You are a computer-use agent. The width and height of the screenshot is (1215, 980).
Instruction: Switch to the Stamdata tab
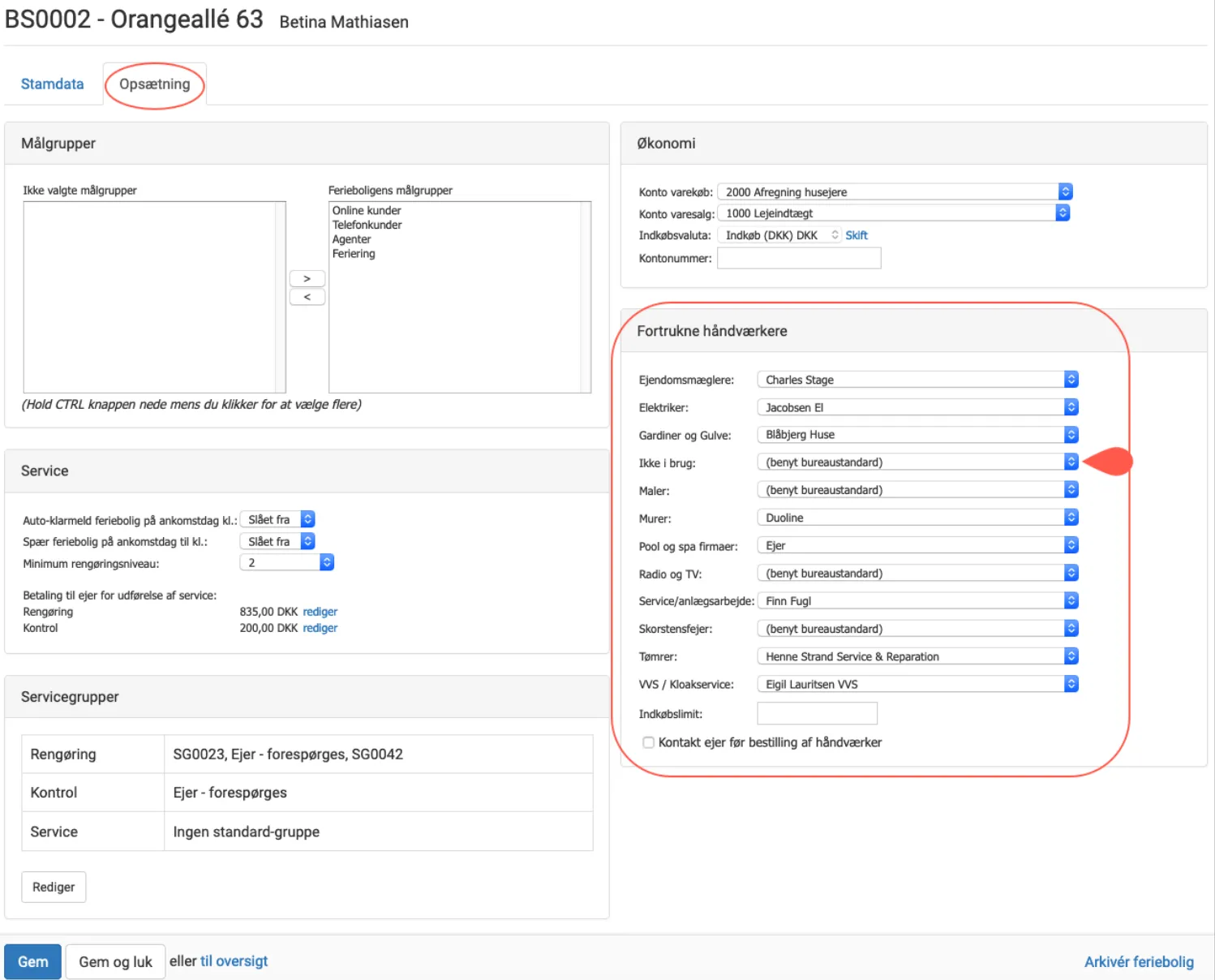(52, 84)
